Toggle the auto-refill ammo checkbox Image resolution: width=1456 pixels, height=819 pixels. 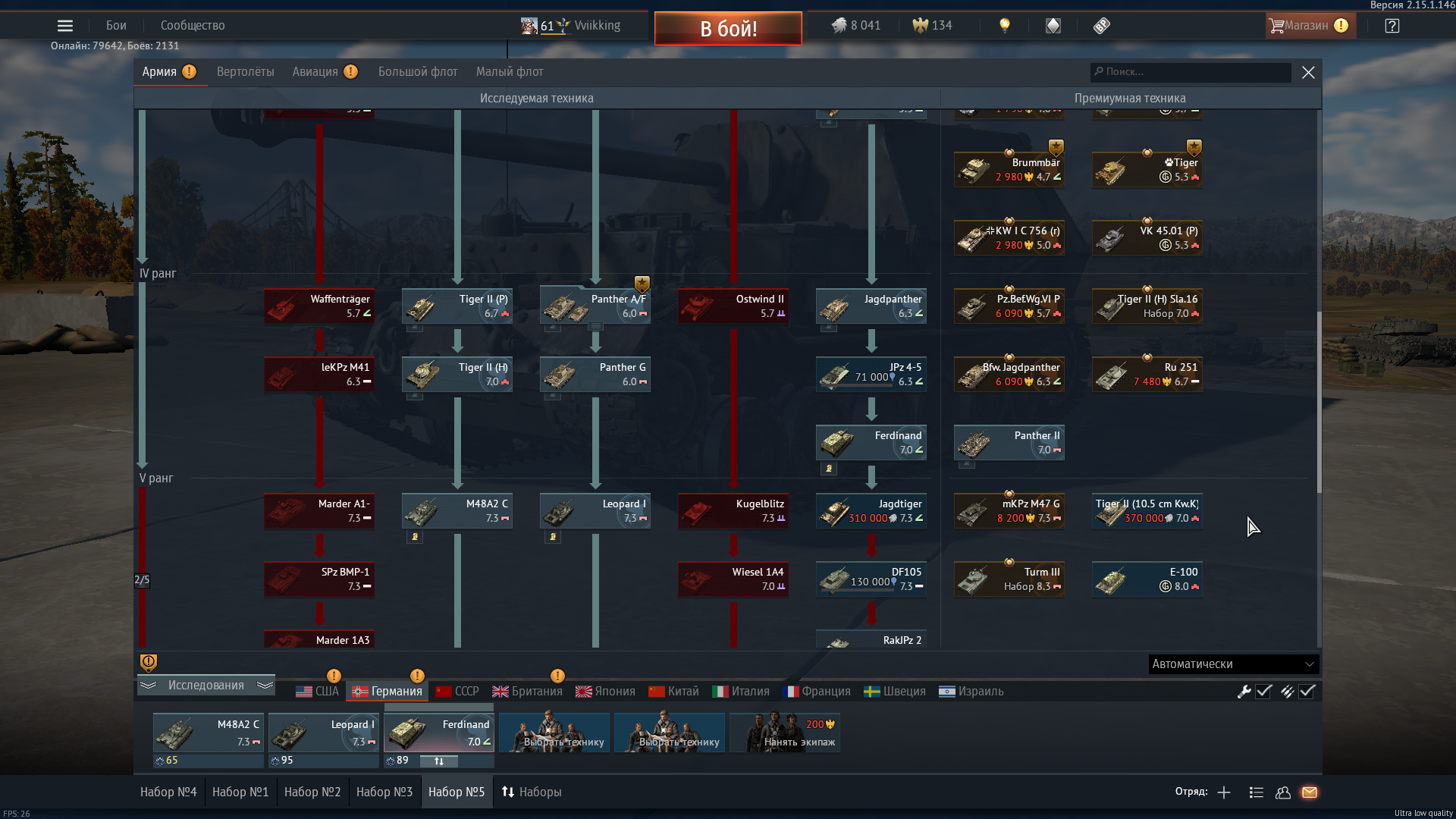[1307, 692]
